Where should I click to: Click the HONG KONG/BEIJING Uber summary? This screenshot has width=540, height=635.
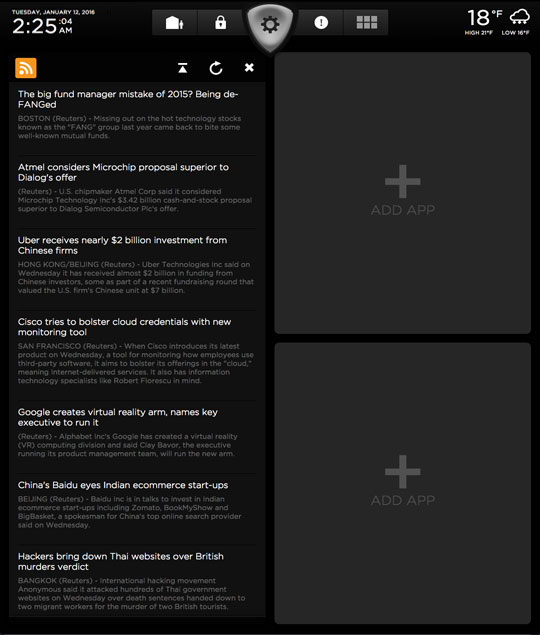[136, 277]
